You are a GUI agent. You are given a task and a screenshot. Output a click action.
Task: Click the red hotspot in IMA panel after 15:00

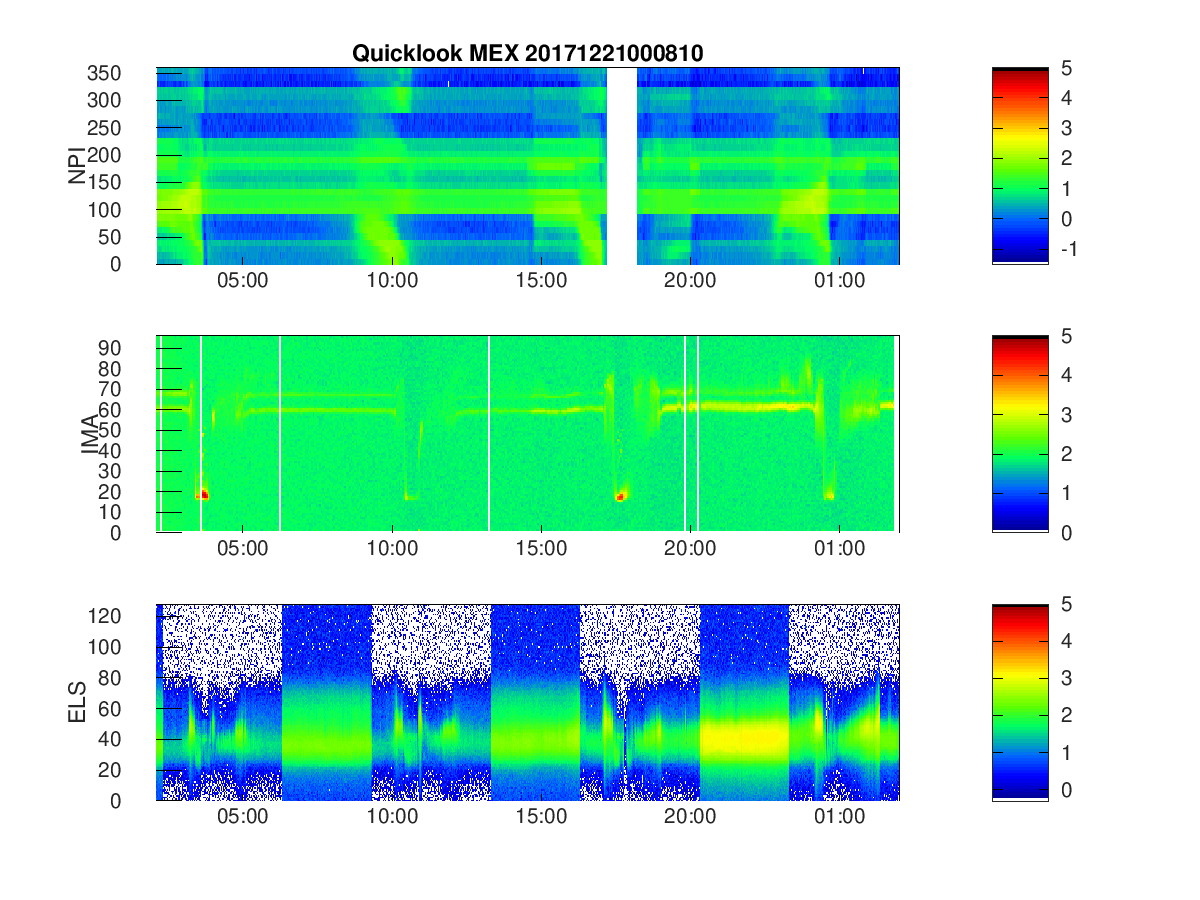(621, 496)
